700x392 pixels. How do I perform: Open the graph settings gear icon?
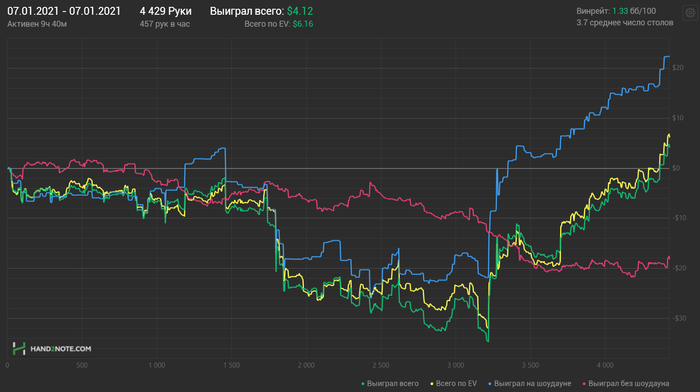tap(690, 13)
